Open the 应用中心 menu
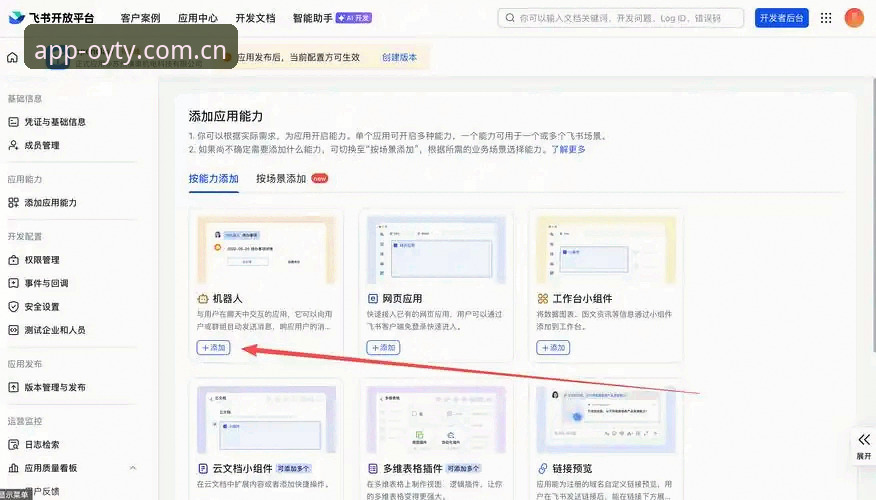Screen dimensions: 876x500 coord(198,18)
